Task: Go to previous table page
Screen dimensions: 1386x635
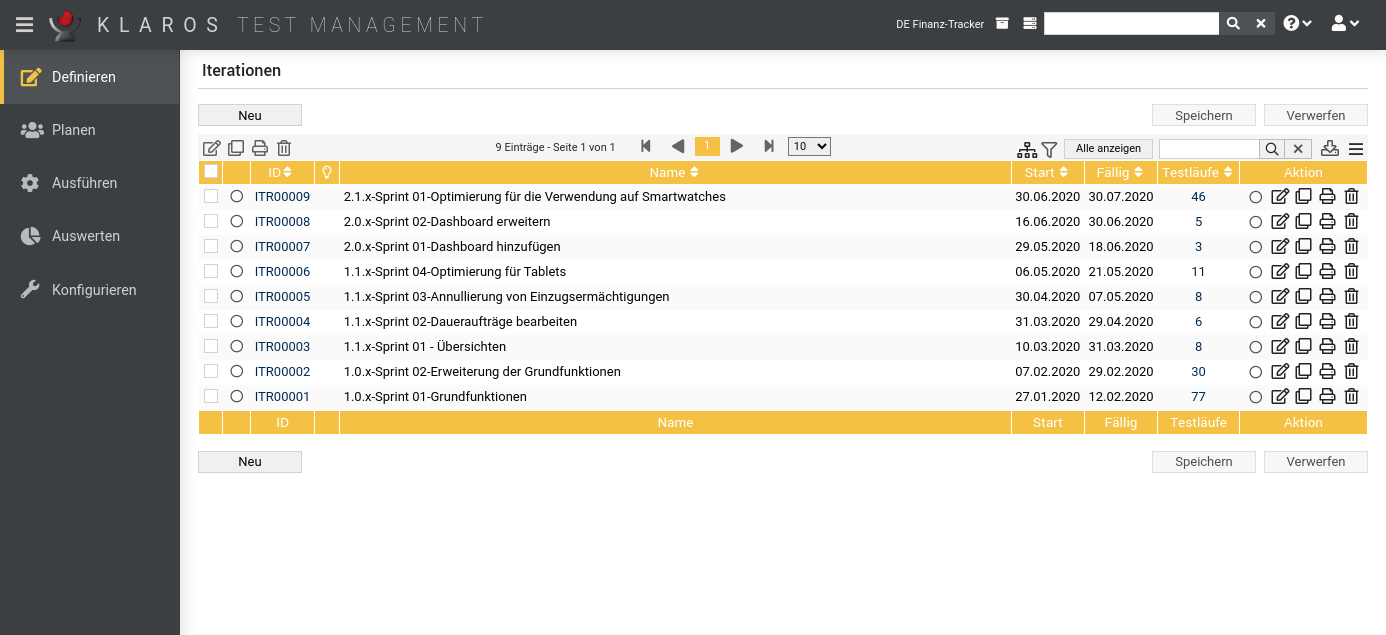Action: 678,146
